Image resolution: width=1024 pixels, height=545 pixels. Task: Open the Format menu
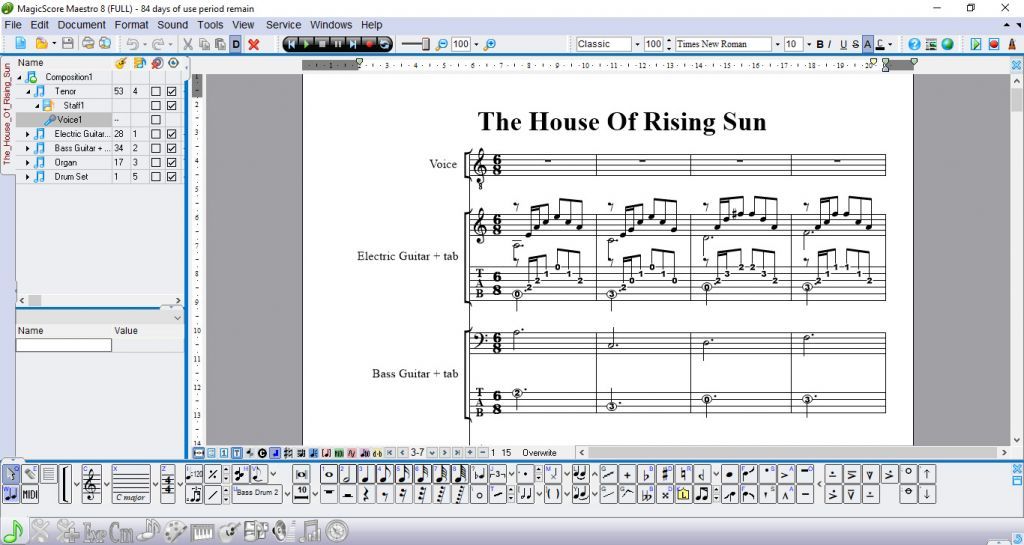[x=131, y=25]
